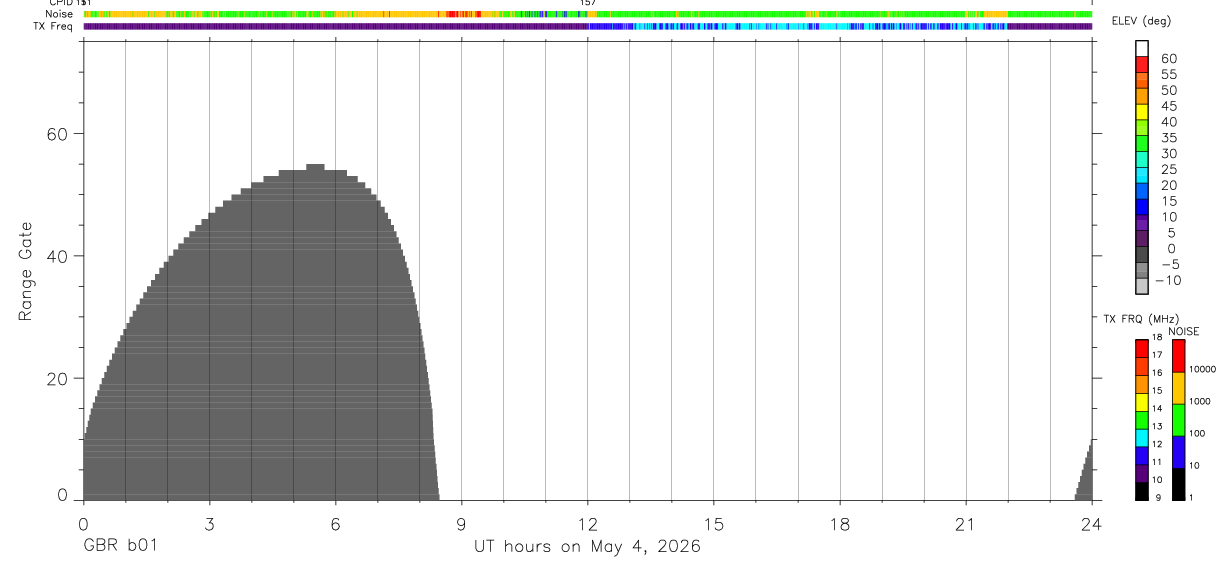Click the "TX Freq" row label

[x=54, y=26]
